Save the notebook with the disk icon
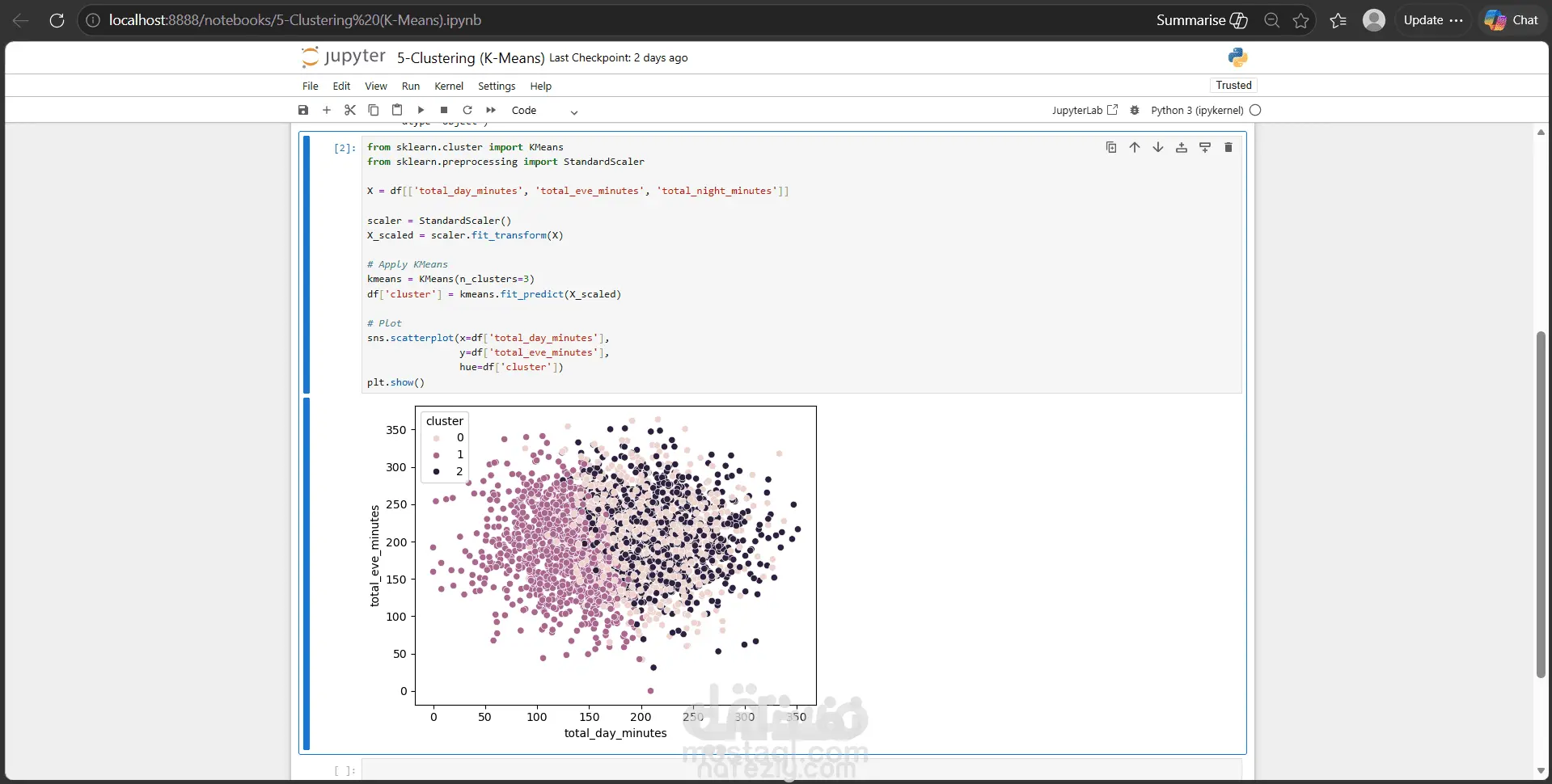1552x784 pixels. click(x=303, y=110)
